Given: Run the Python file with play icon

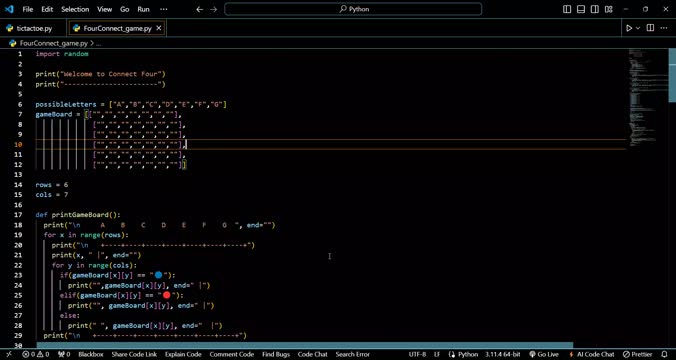Looking at the screenshot, I should (629, 28).
